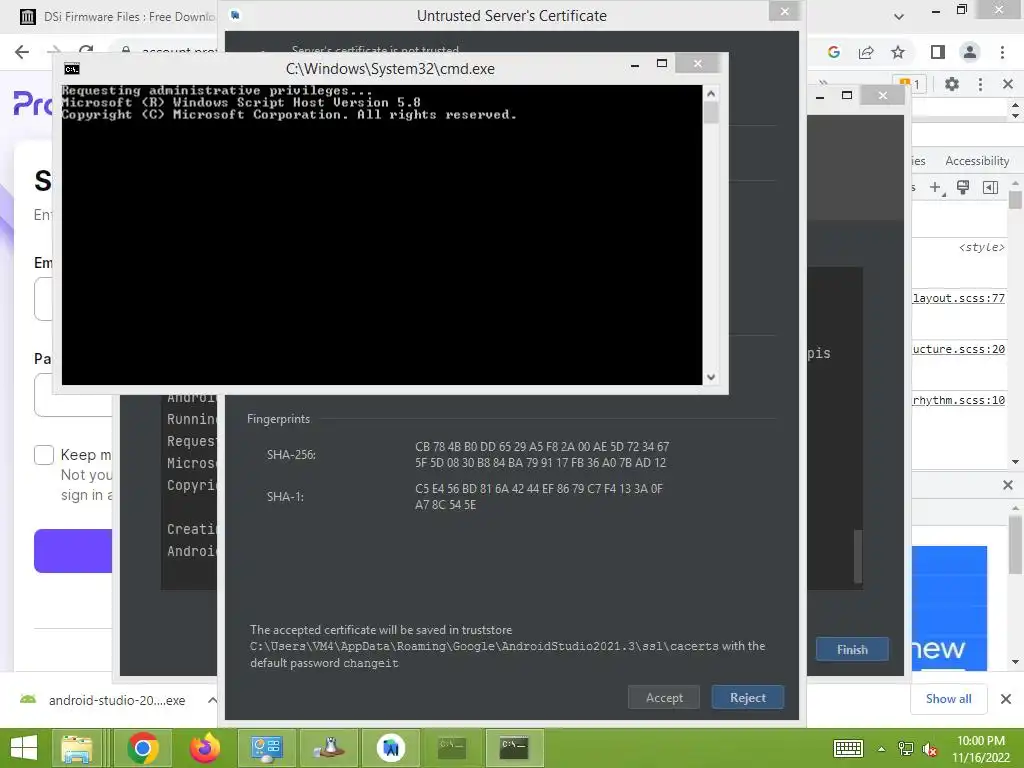The width and height of the screenshot is (1024, 768).
Task: Click the cmd.exe title bar icon
Action: click(x=72, y=69)
